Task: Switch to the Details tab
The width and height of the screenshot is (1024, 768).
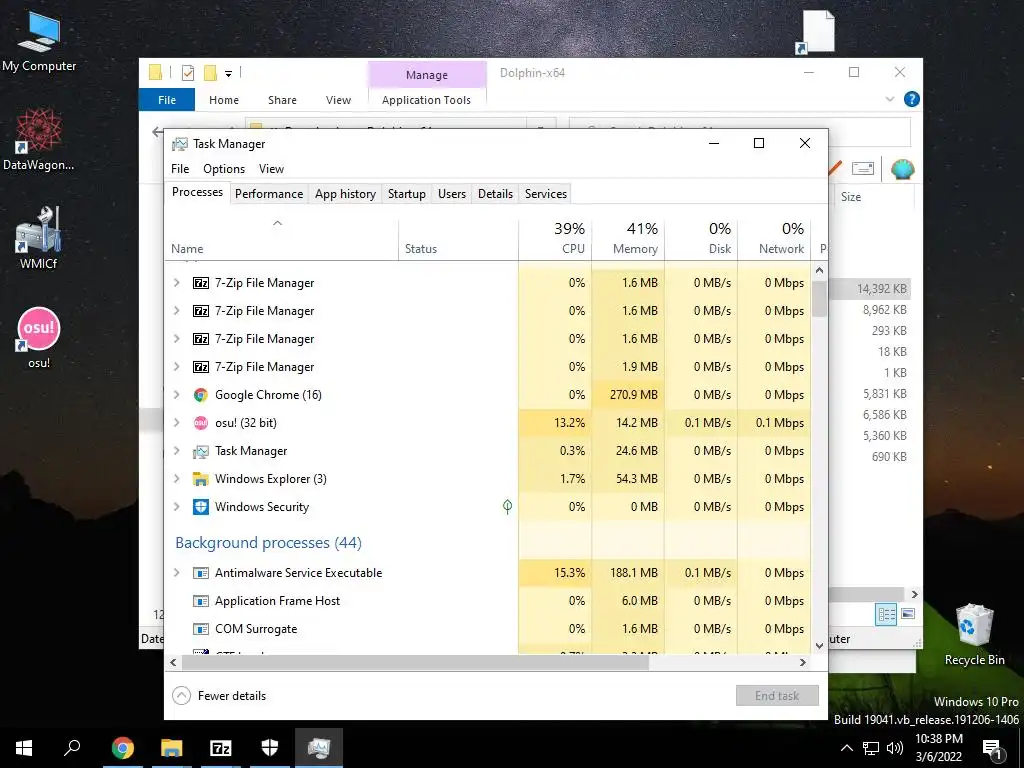Action: coord(495,194)
